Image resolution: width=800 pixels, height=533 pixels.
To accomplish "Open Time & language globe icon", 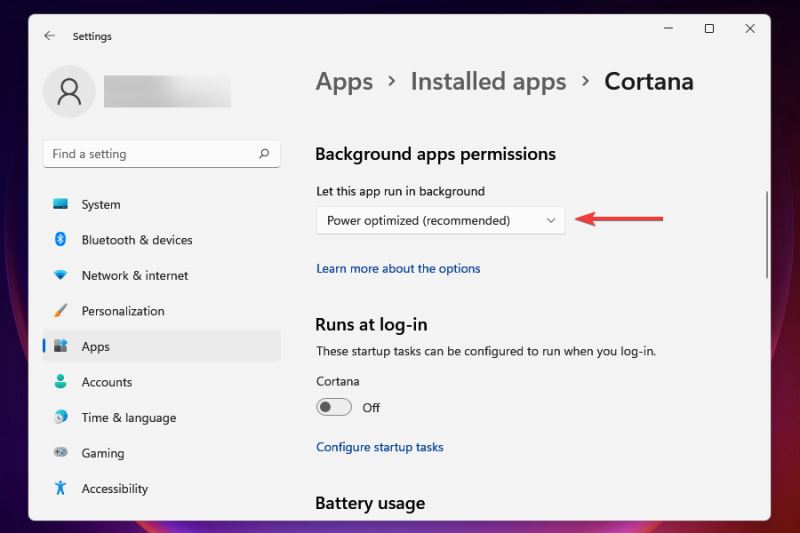I will coord(61,417).
